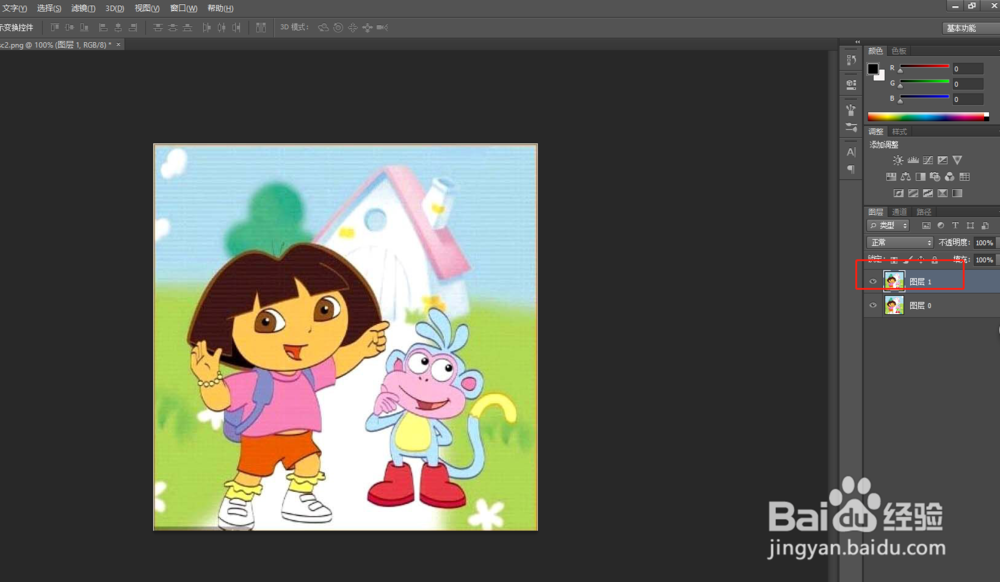Screen dimensions: 1000x582
Task: Click the align top edges icon
Action: click(55, 27)
